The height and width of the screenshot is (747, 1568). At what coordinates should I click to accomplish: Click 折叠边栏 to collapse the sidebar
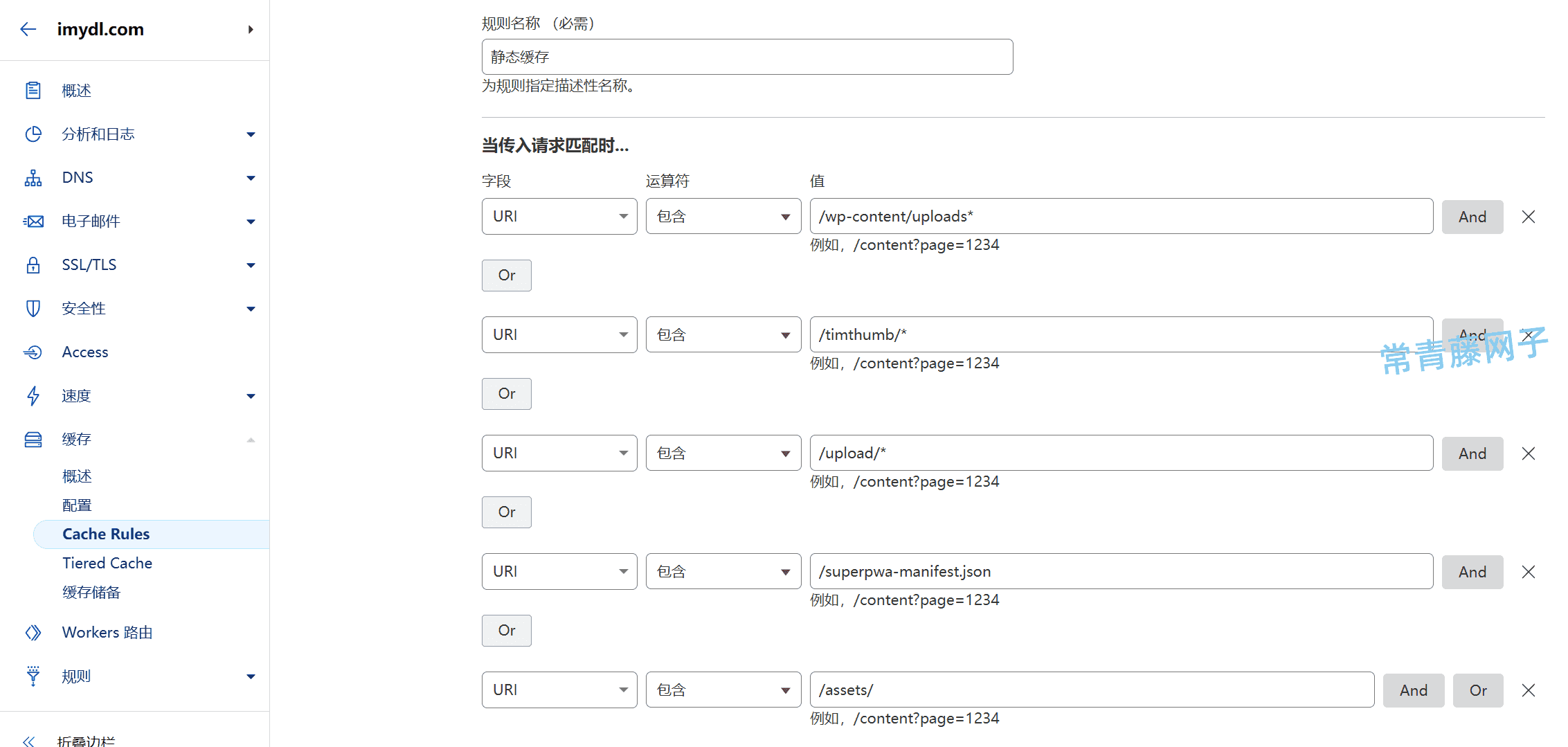pos(86,741)
